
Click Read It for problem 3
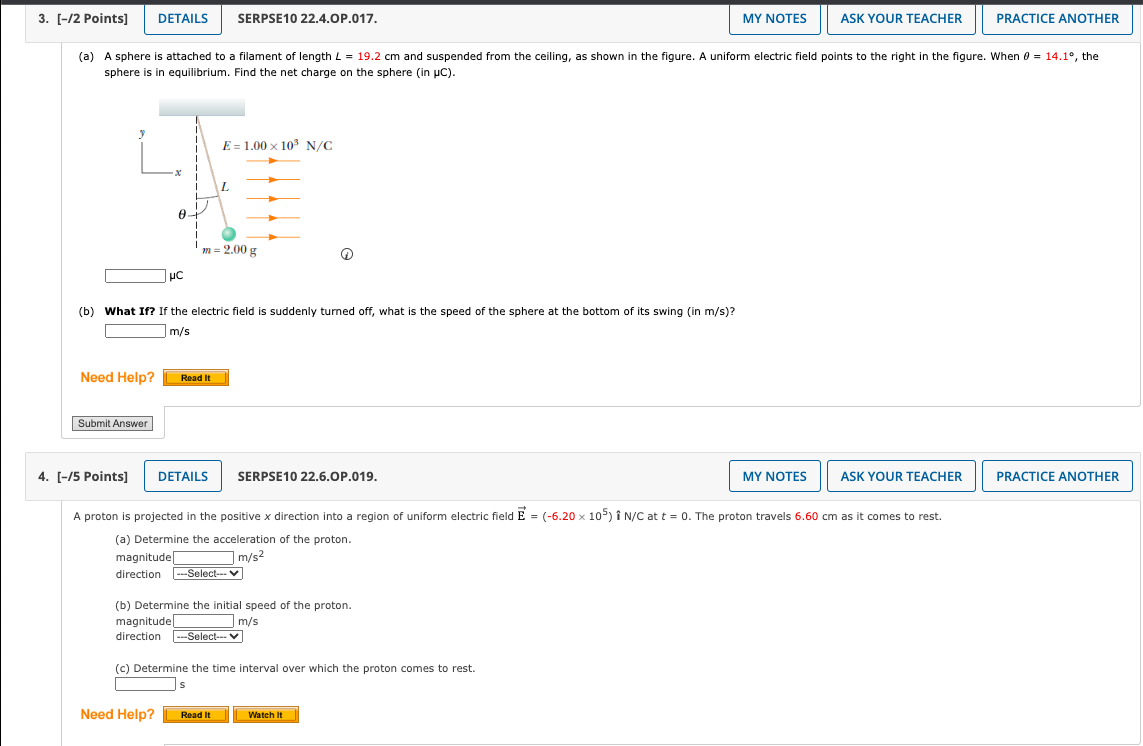tap(196, 377)
